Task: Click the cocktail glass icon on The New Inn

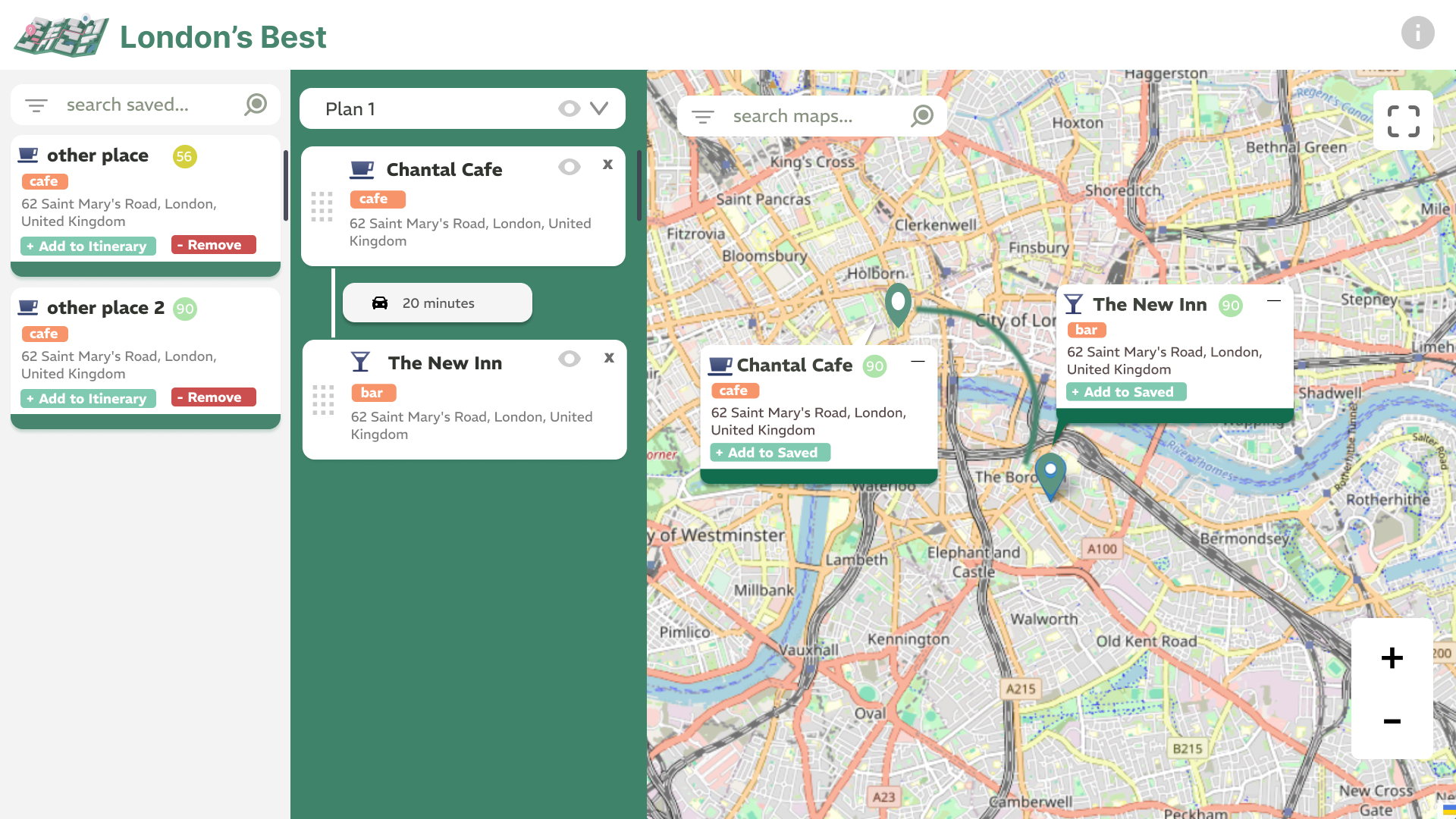Action: 360,362
